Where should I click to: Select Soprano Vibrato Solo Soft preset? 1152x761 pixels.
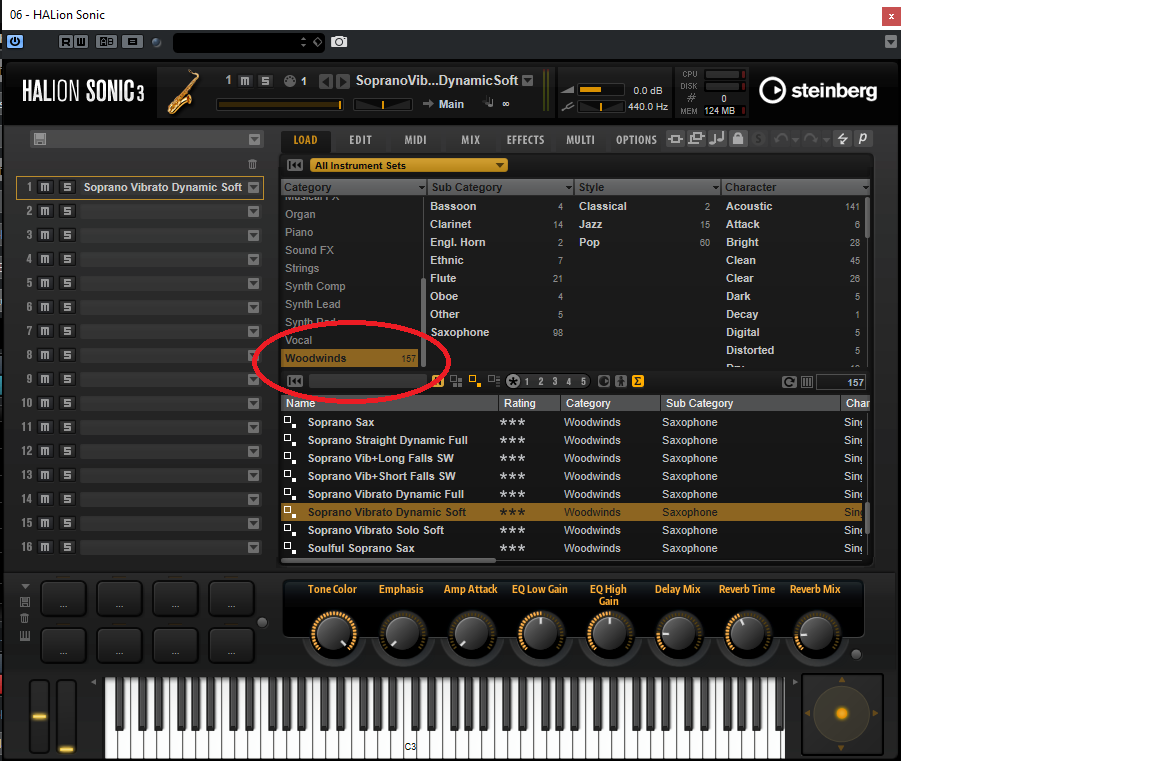(573, 530)
